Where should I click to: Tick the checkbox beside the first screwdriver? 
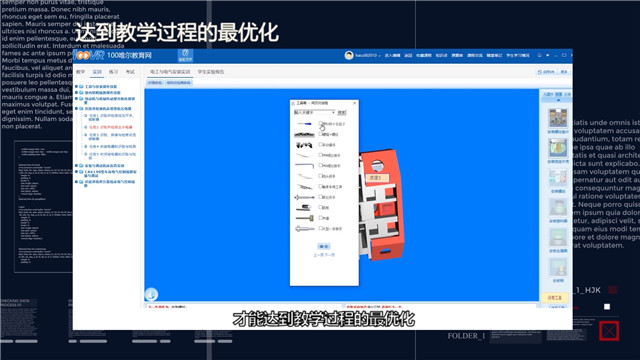(320, 123)
